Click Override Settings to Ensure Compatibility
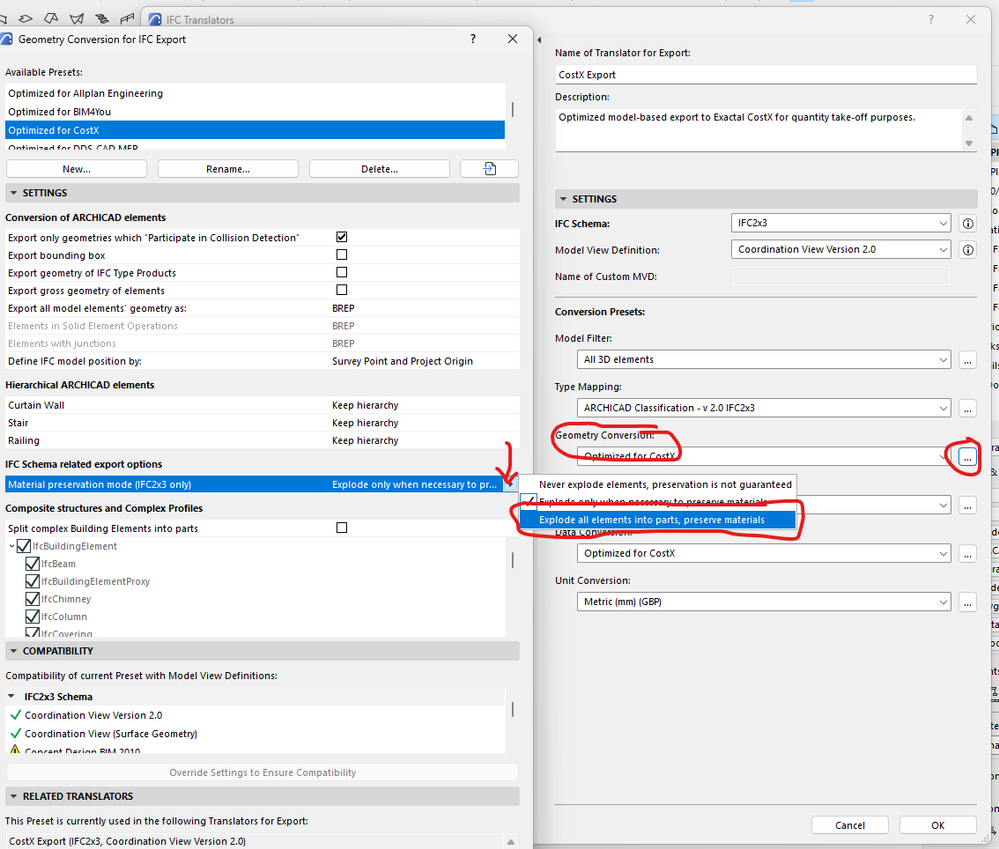 (262, 773)
